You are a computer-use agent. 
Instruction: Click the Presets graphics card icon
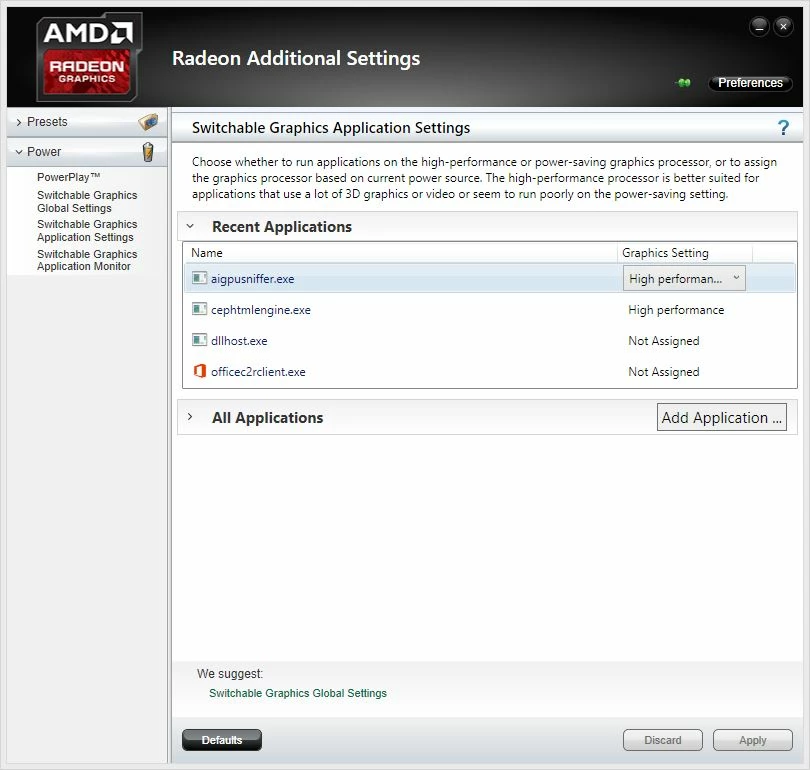[148, 122]
